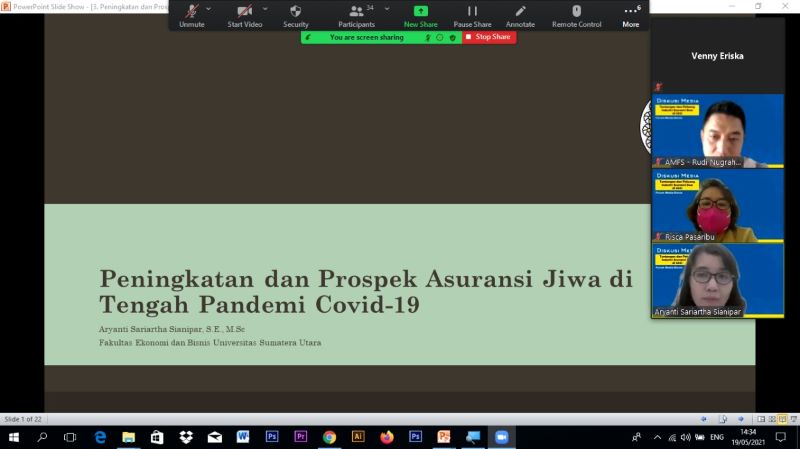Screen dimensions: 800x449
Task: Open Adobe Premiere Pro from taskbar
Action: [x=301, y=437]
